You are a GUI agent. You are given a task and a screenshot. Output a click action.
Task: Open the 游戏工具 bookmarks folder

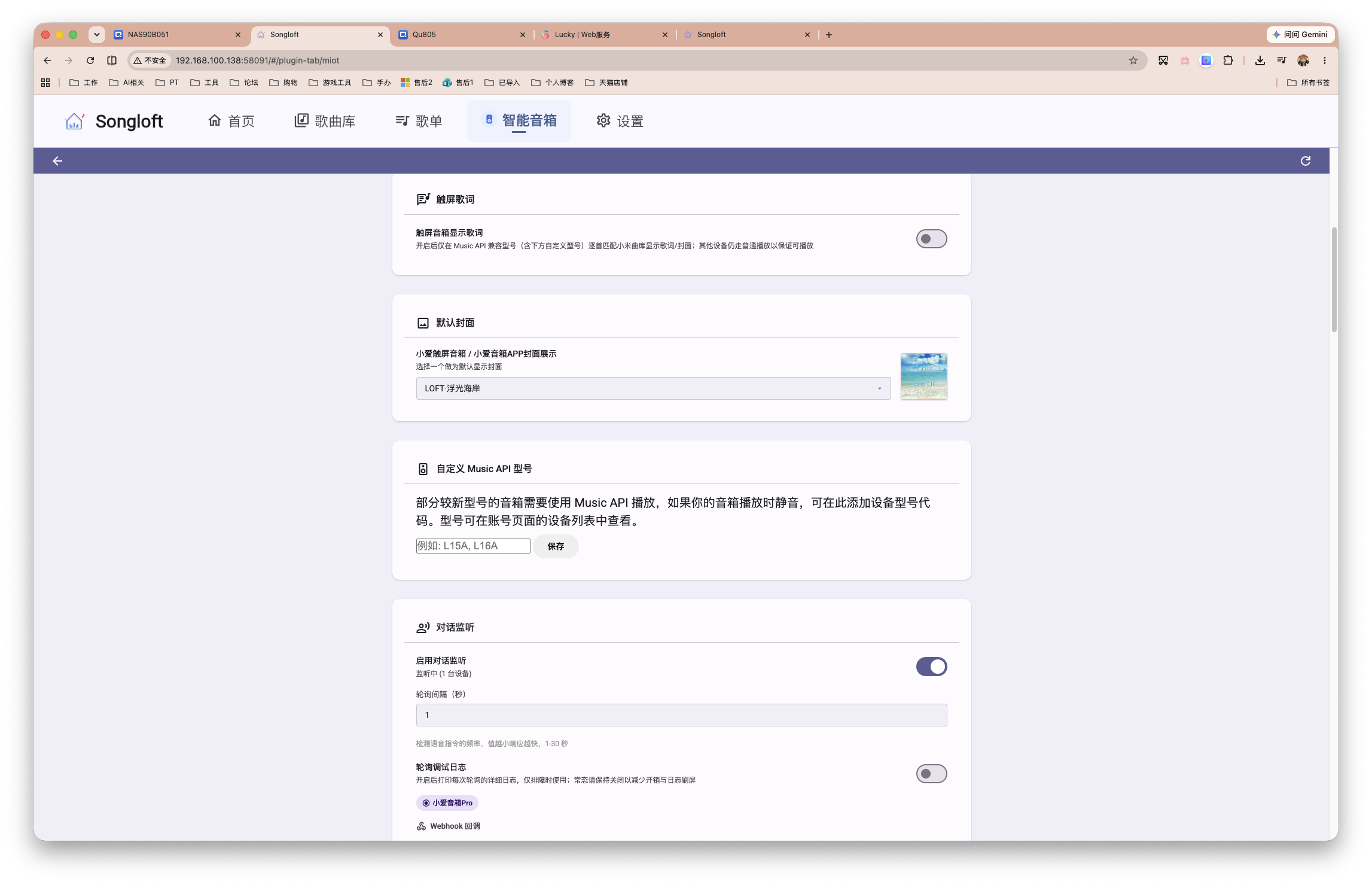point(330,83)
